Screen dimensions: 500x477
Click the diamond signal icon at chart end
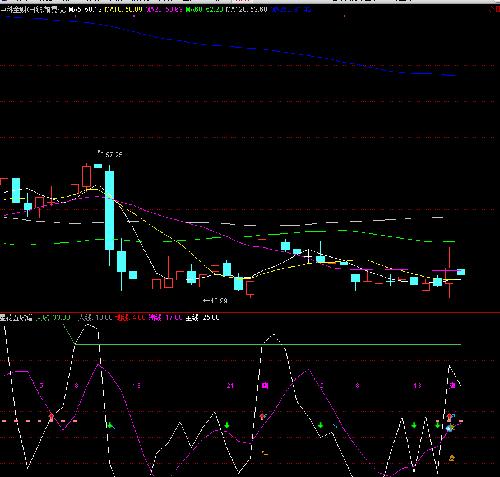tap(450, 428)
